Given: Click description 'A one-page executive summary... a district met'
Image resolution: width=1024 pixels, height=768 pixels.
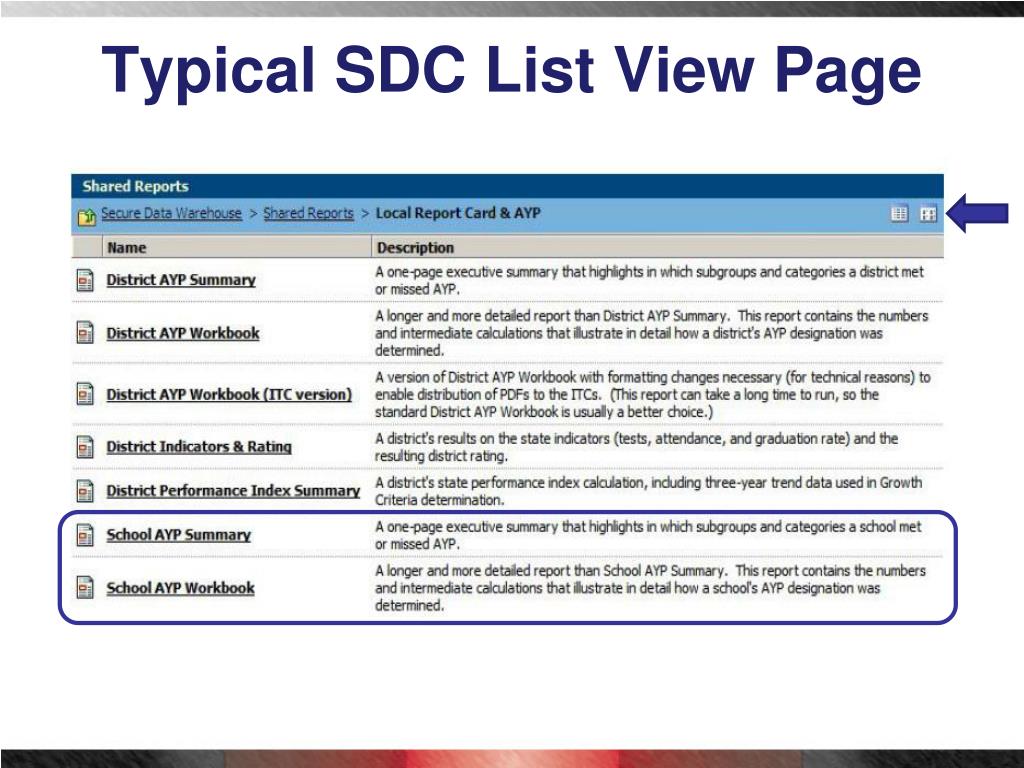Looking at the screenshot, I should pyautogui.click(x=649, y=280).
